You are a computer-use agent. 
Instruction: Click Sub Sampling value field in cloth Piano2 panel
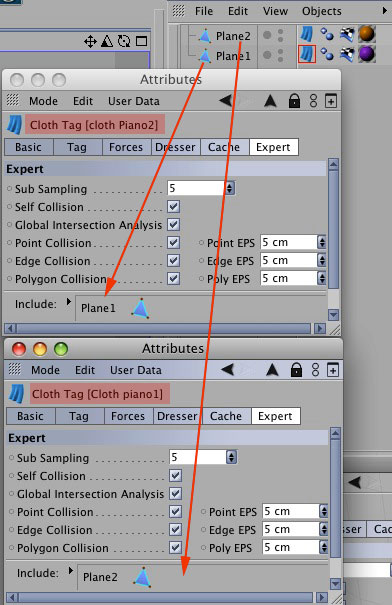pos(196,188)
